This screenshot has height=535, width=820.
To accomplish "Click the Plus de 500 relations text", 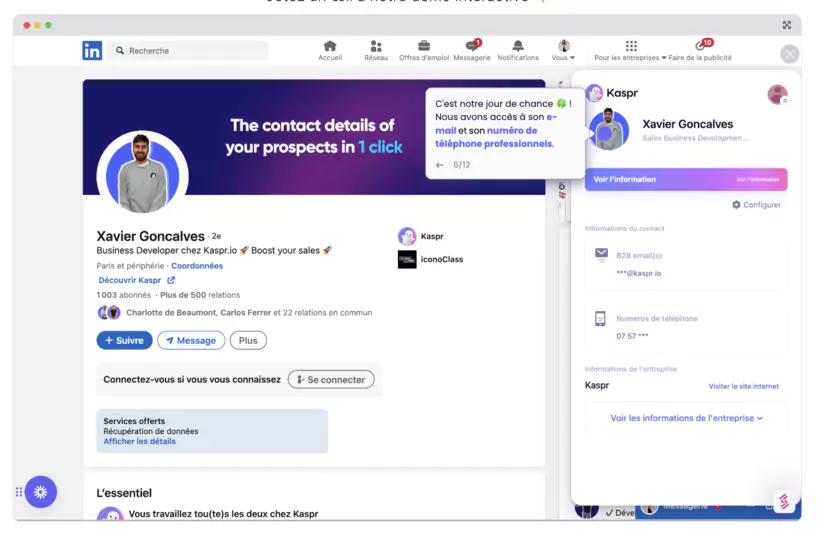I will point(200,295).
